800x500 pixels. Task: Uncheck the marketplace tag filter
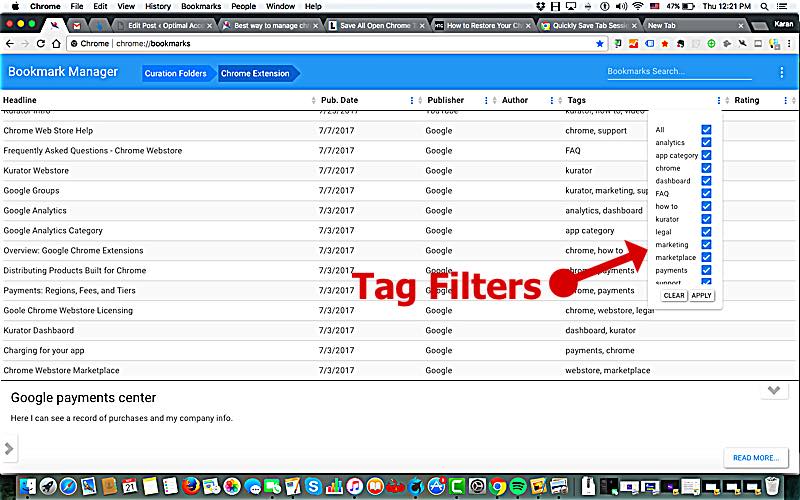[706, 257]
